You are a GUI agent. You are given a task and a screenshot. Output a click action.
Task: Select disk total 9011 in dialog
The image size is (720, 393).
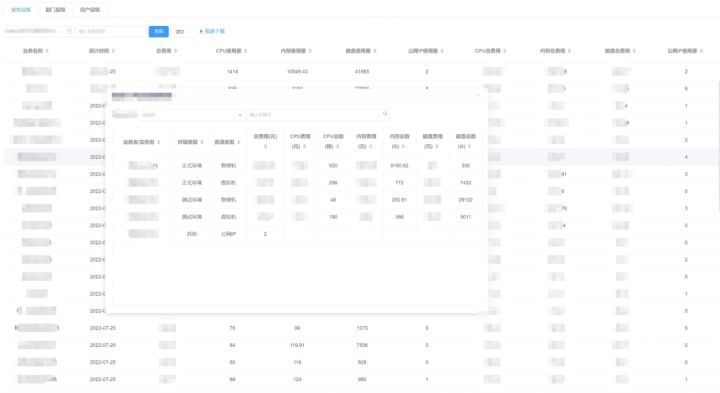pyautogui.click(x=465, y=217)
